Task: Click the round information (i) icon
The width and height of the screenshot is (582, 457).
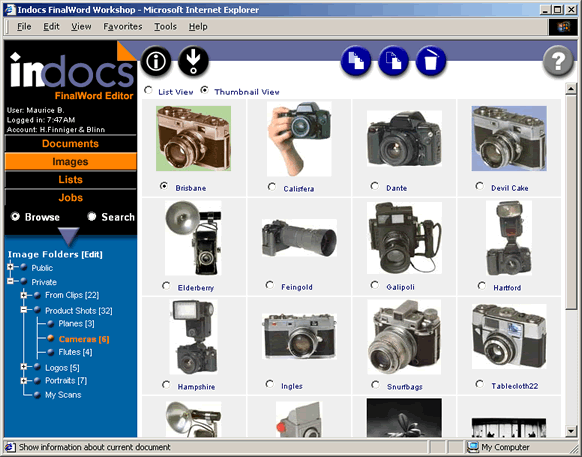Action: pyautogui.click(x=156, y=61)
